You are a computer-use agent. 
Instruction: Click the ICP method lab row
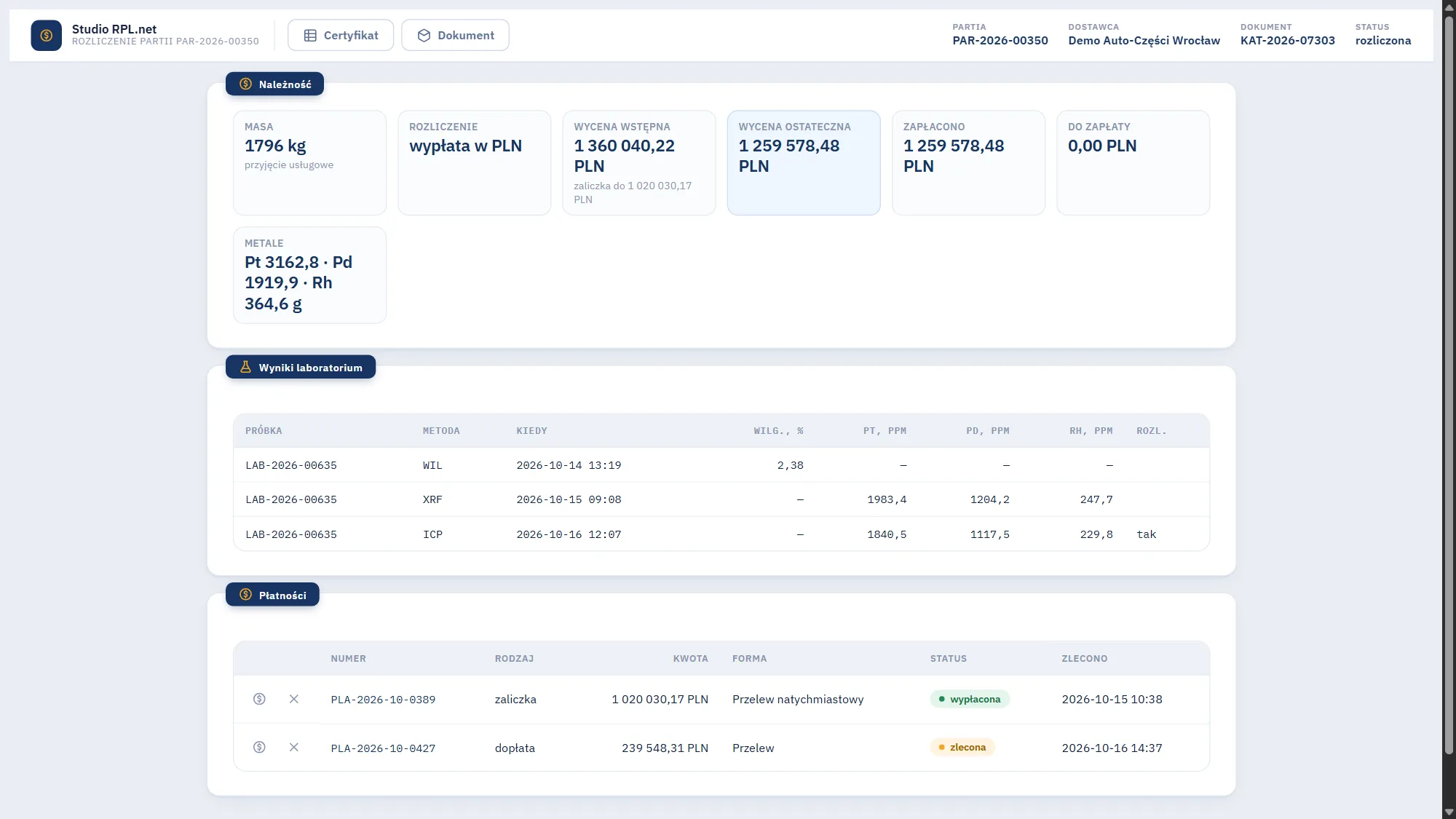[721, 534]
